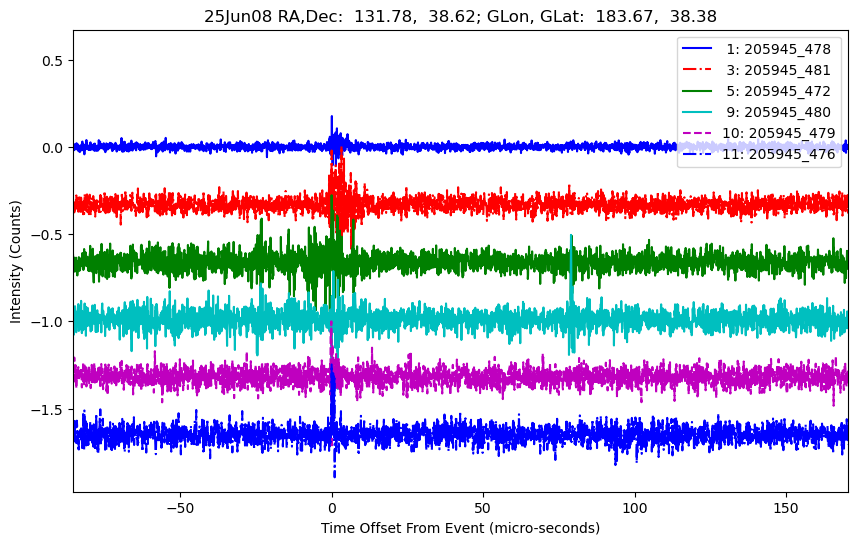Click the solid blue legend line sample

tap(697, 48)
